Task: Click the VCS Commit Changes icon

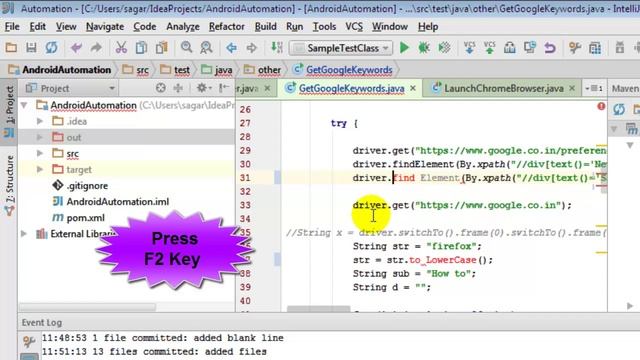Action: pyautogui.click(x=489, y=48)
